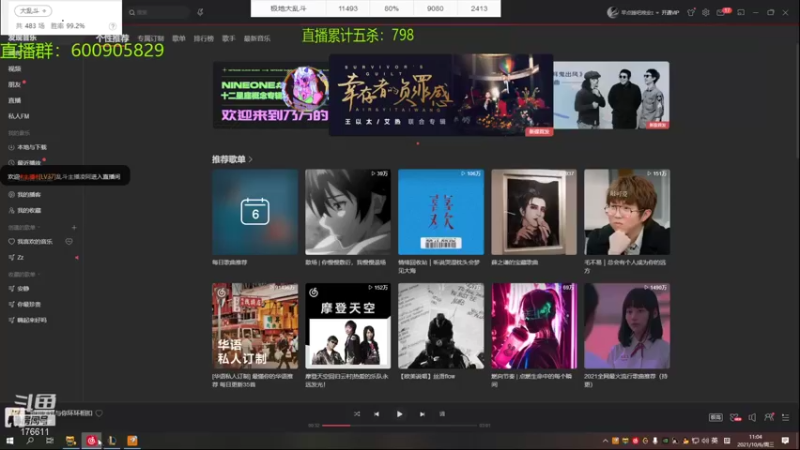The height and width of the screenshot is (450, 800).
Task: Open the skin theme shirt icon
Action: tap(691, 12)
